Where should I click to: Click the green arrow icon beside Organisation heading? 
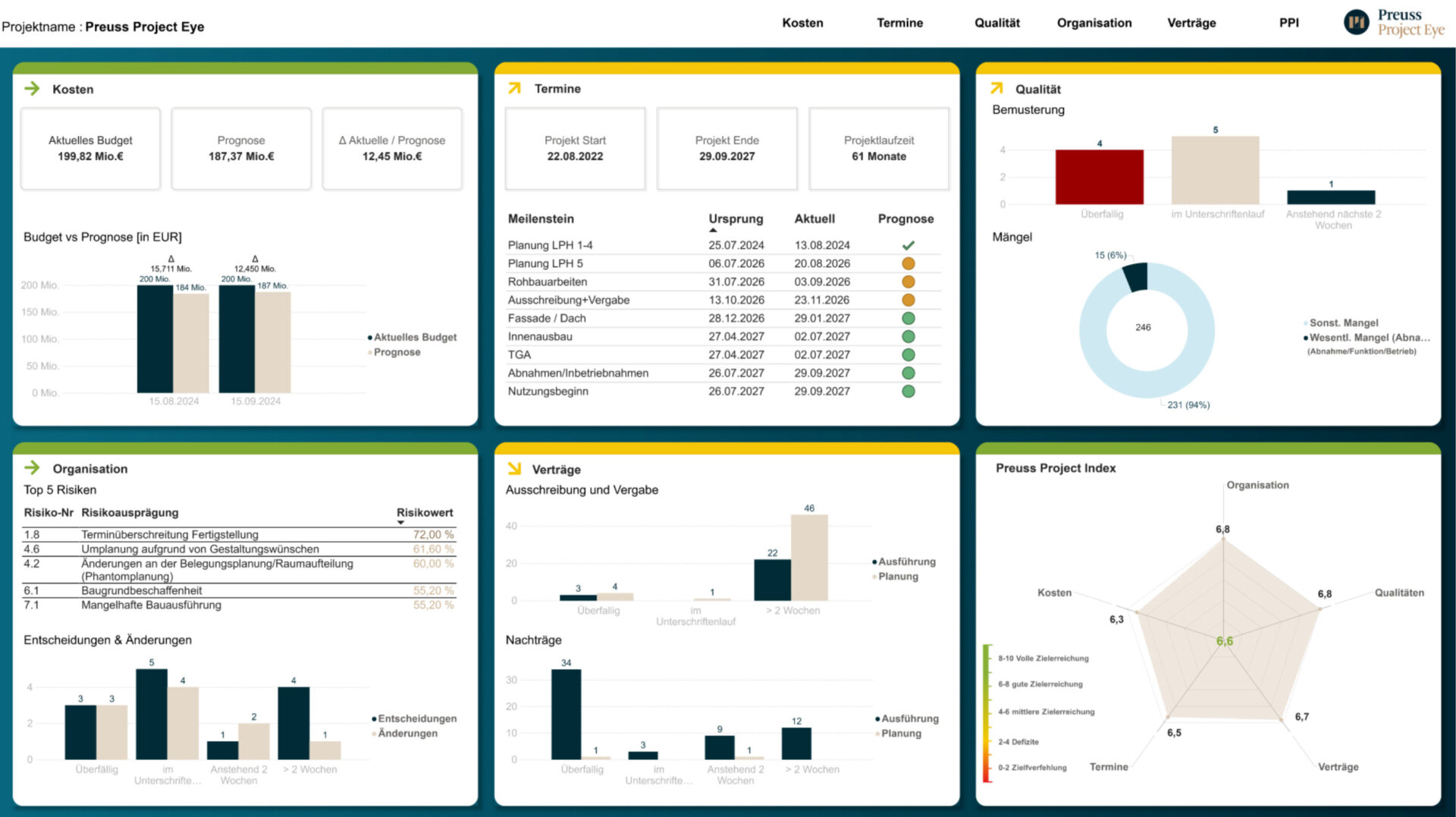32,468
